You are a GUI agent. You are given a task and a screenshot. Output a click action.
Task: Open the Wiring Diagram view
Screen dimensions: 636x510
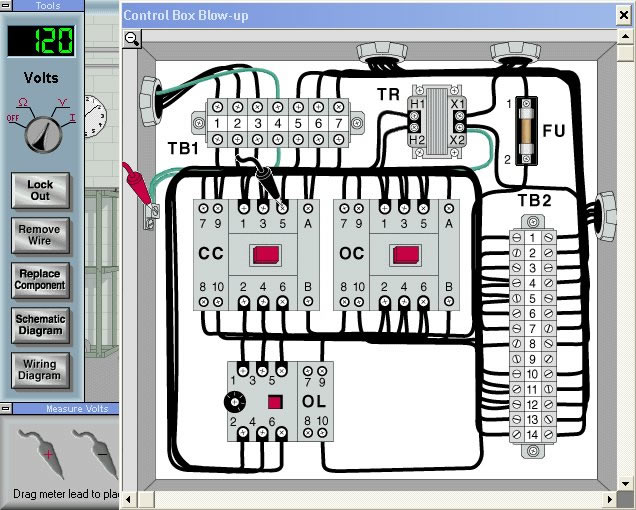pos(40,370)
